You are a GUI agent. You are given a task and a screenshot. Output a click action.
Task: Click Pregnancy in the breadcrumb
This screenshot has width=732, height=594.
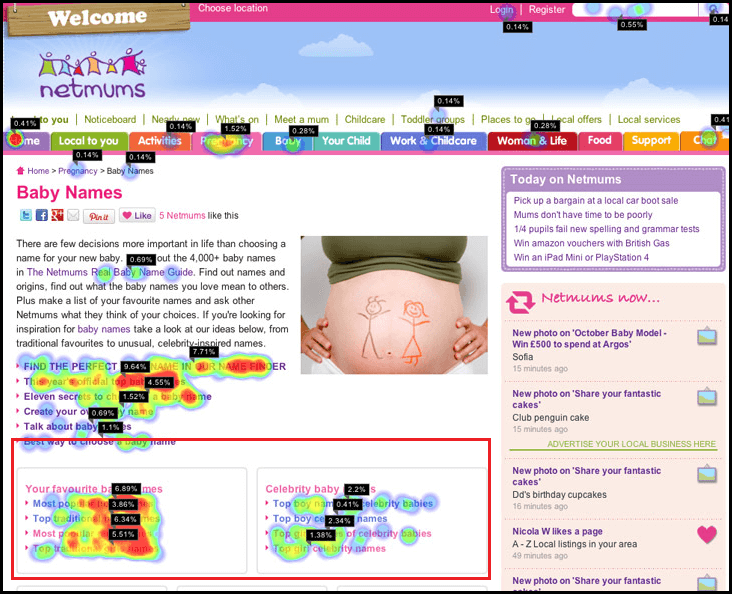pyautogui.click(x=77, y=171)
